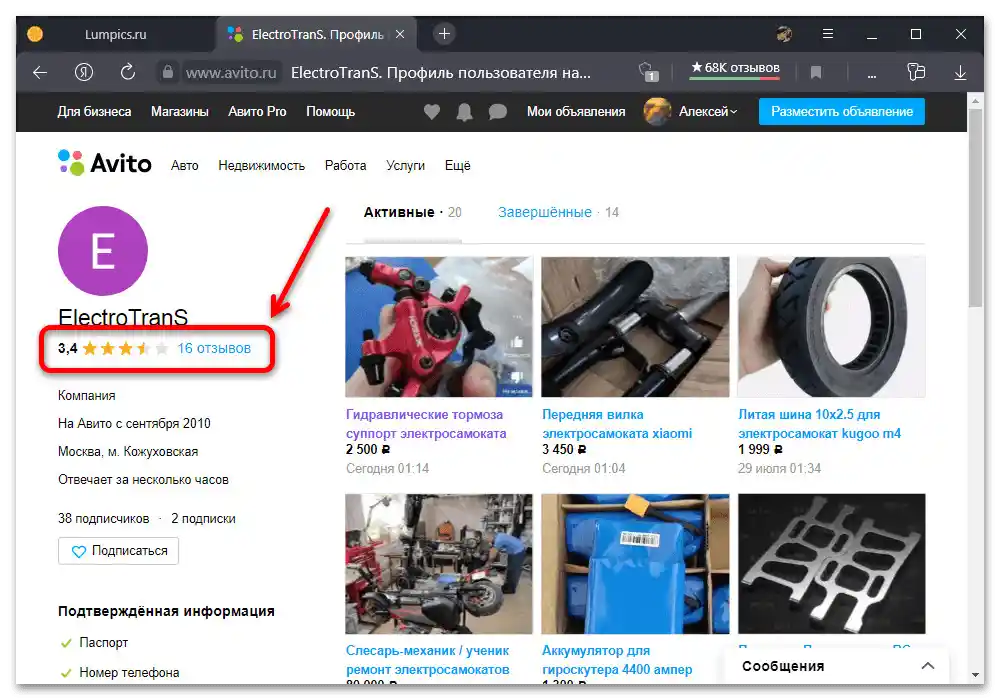This screenshot has height=700, width=1000.
Task: Open Мои объявления
Action: (576, 112)
